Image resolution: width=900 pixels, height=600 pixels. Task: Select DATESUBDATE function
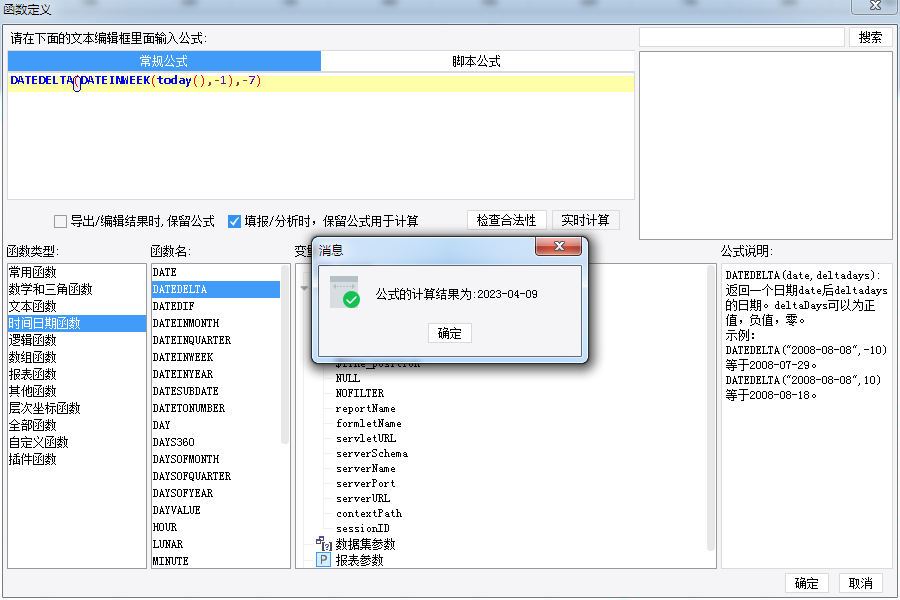(x=216, y=391)
